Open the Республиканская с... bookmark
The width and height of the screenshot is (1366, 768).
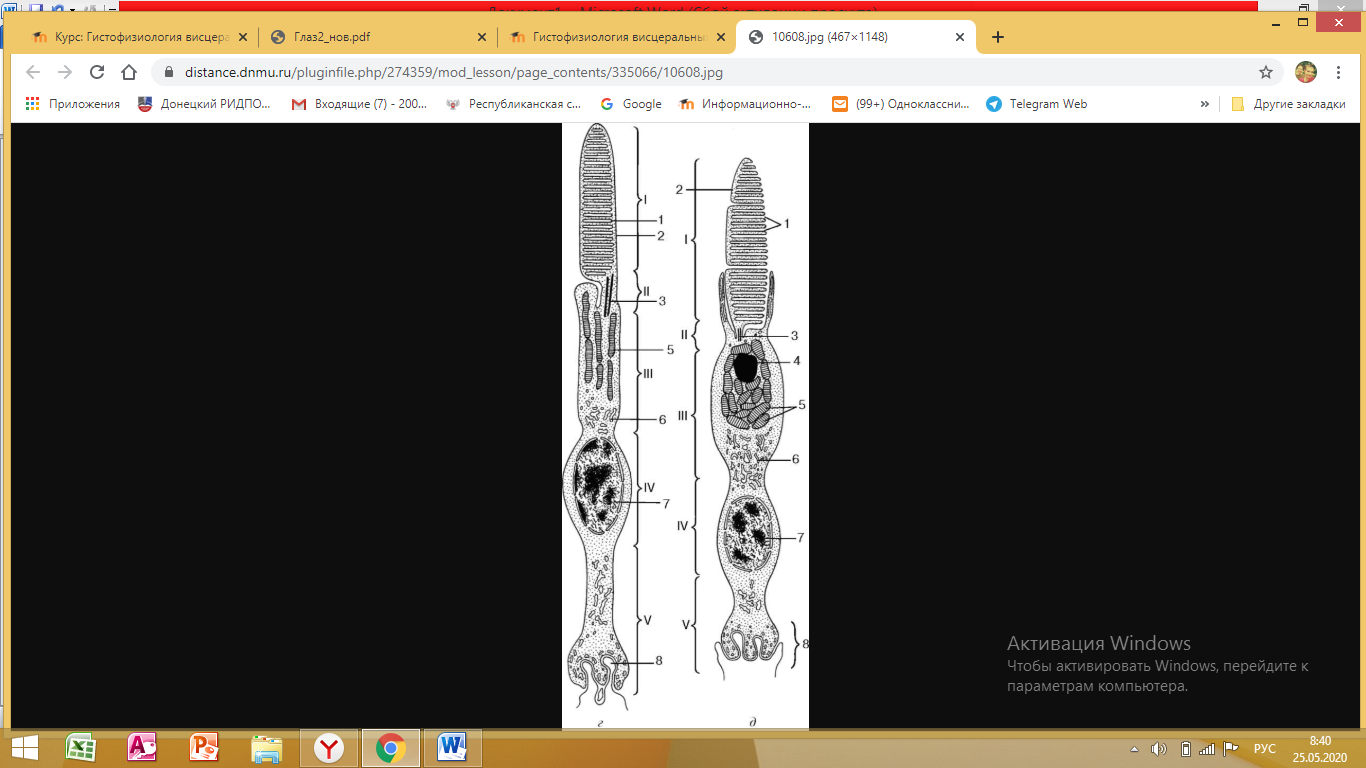pos(513,104)
